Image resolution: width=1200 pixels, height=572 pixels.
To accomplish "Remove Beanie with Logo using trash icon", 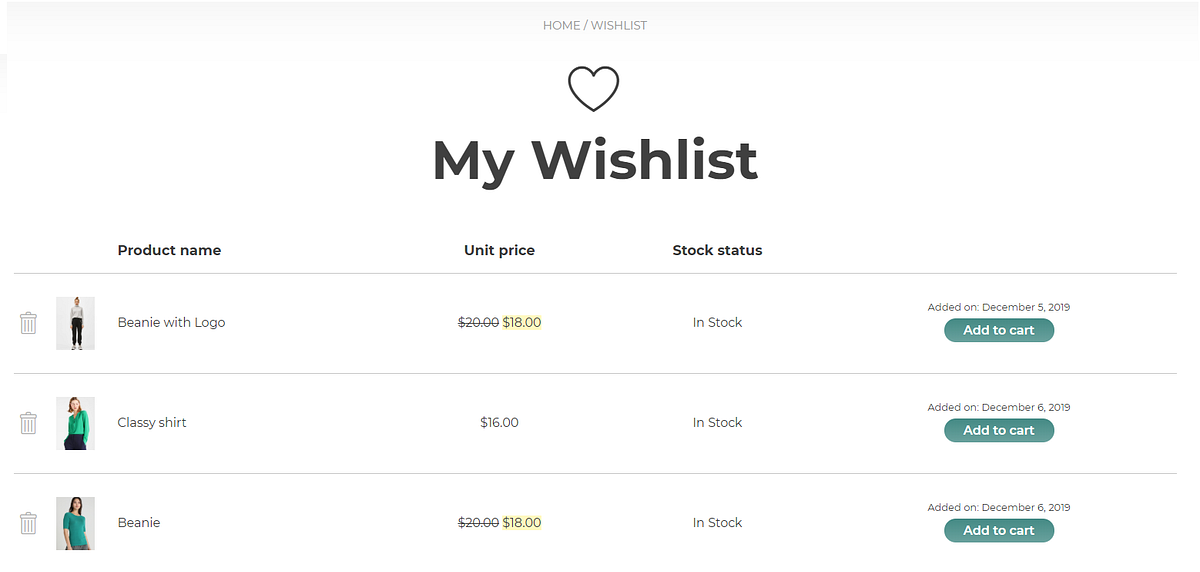I will tap(28, 322).
